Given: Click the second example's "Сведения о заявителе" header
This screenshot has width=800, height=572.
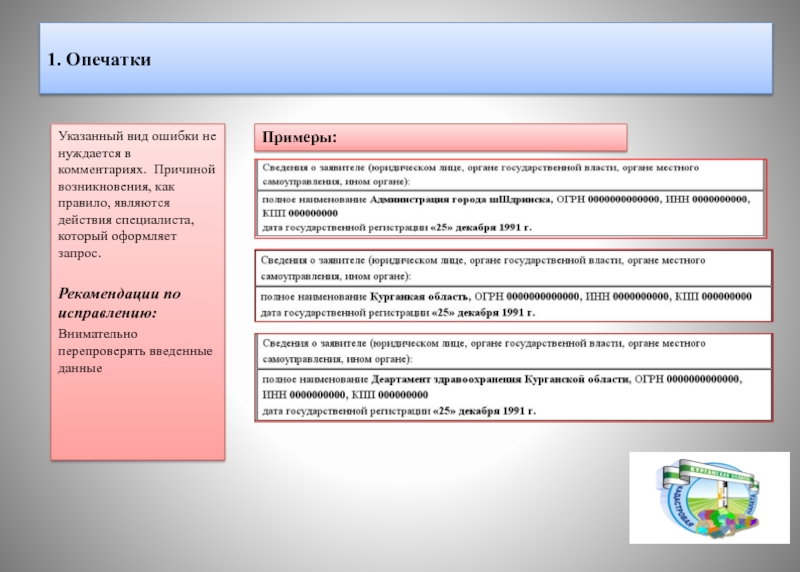Looking at the screenshot, I should 483,267.
